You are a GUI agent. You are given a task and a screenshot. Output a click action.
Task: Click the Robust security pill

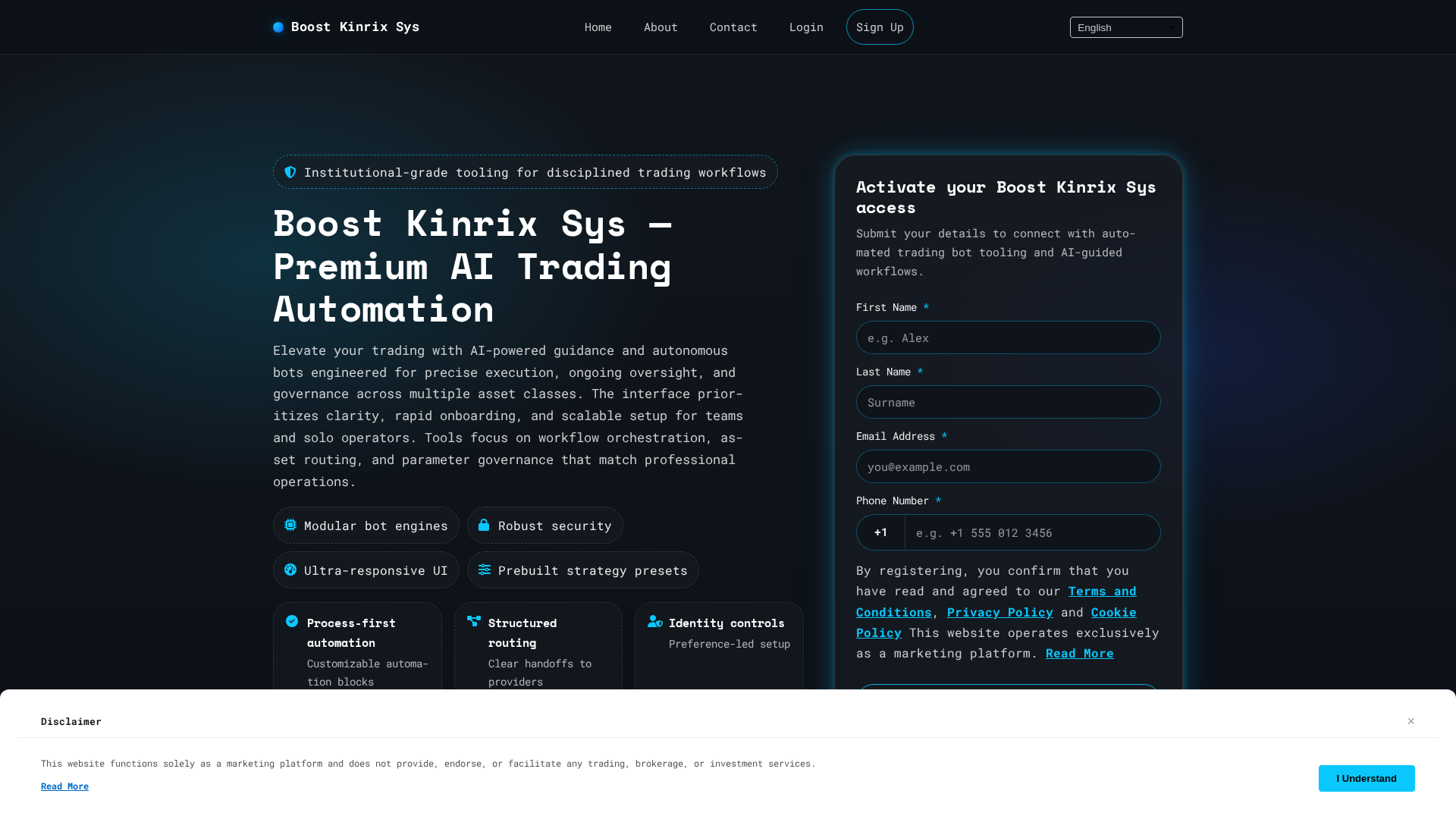545,526
